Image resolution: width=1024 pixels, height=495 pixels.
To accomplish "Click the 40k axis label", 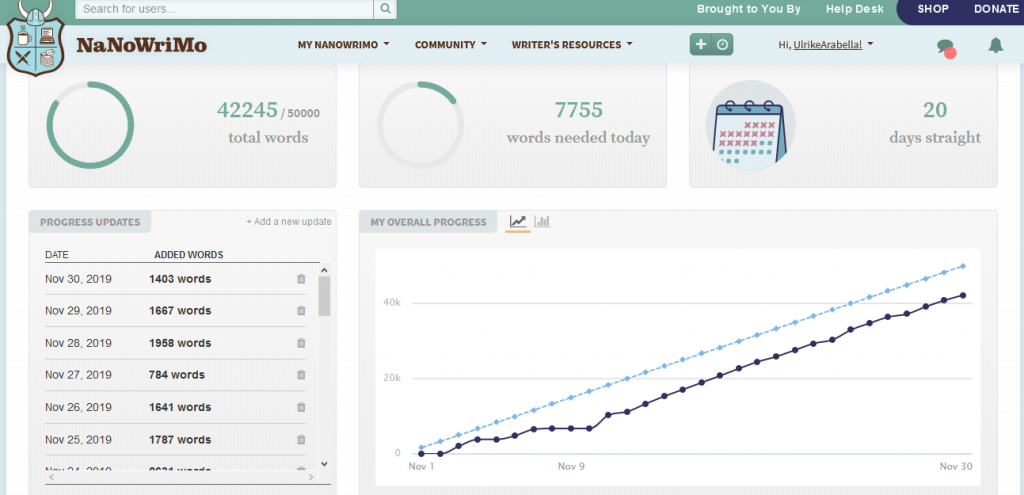I will point(391,303).
